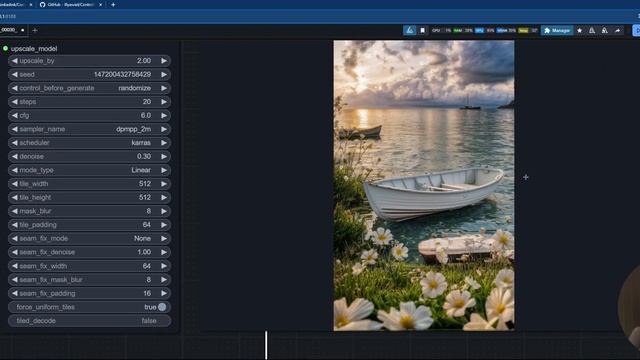
Task: Increase mask_blur with right arrow
Action: (164, 211)
